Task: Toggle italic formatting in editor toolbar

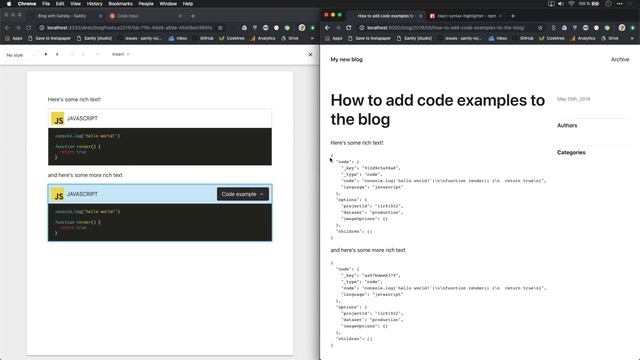Action: click(x=57, y=54)
